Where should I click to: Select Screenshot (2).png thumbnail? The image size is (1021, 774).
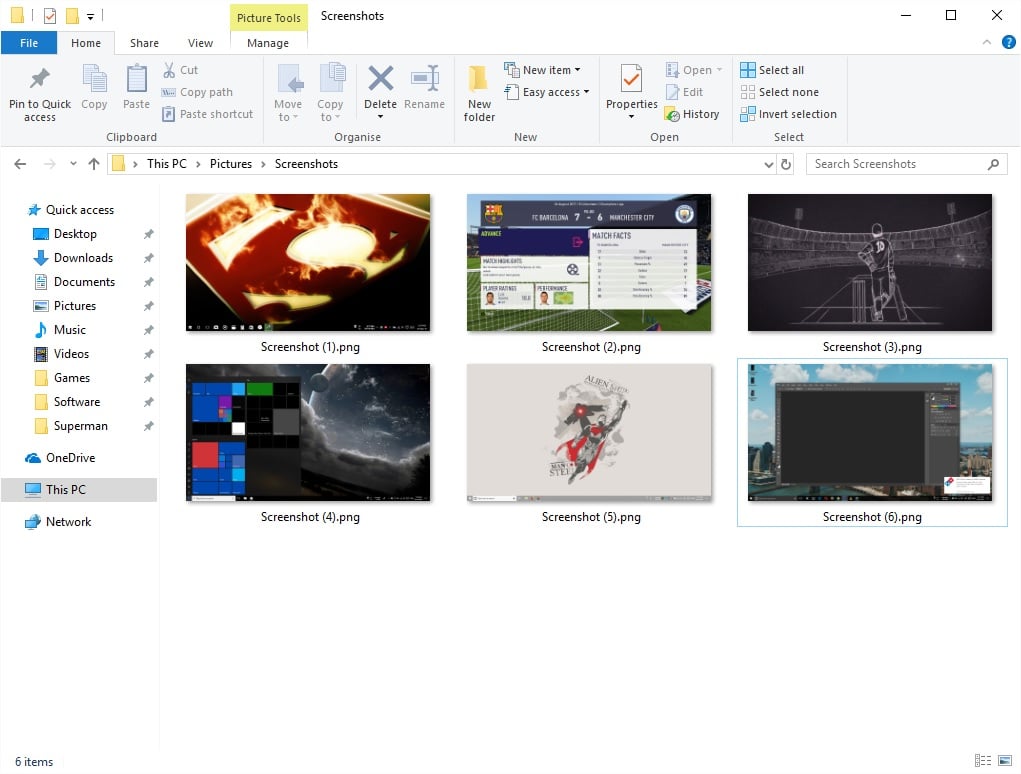[589, 262]
